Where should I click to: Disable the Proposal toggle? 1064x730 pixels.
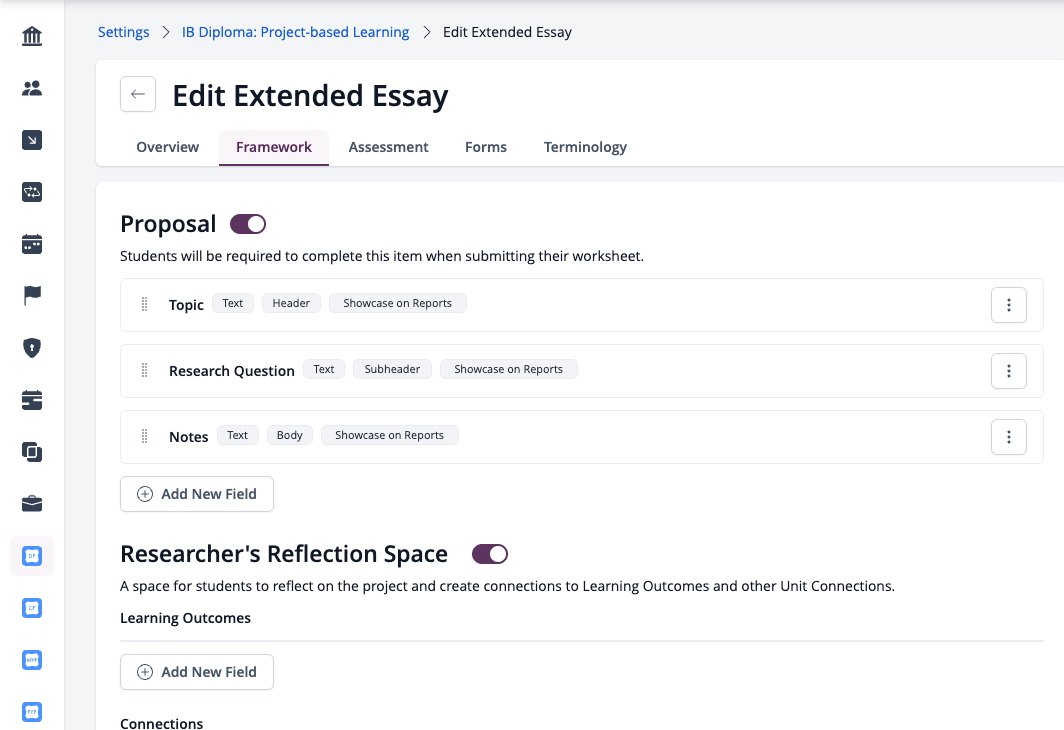pyautogui.click(x=248, y=224)
